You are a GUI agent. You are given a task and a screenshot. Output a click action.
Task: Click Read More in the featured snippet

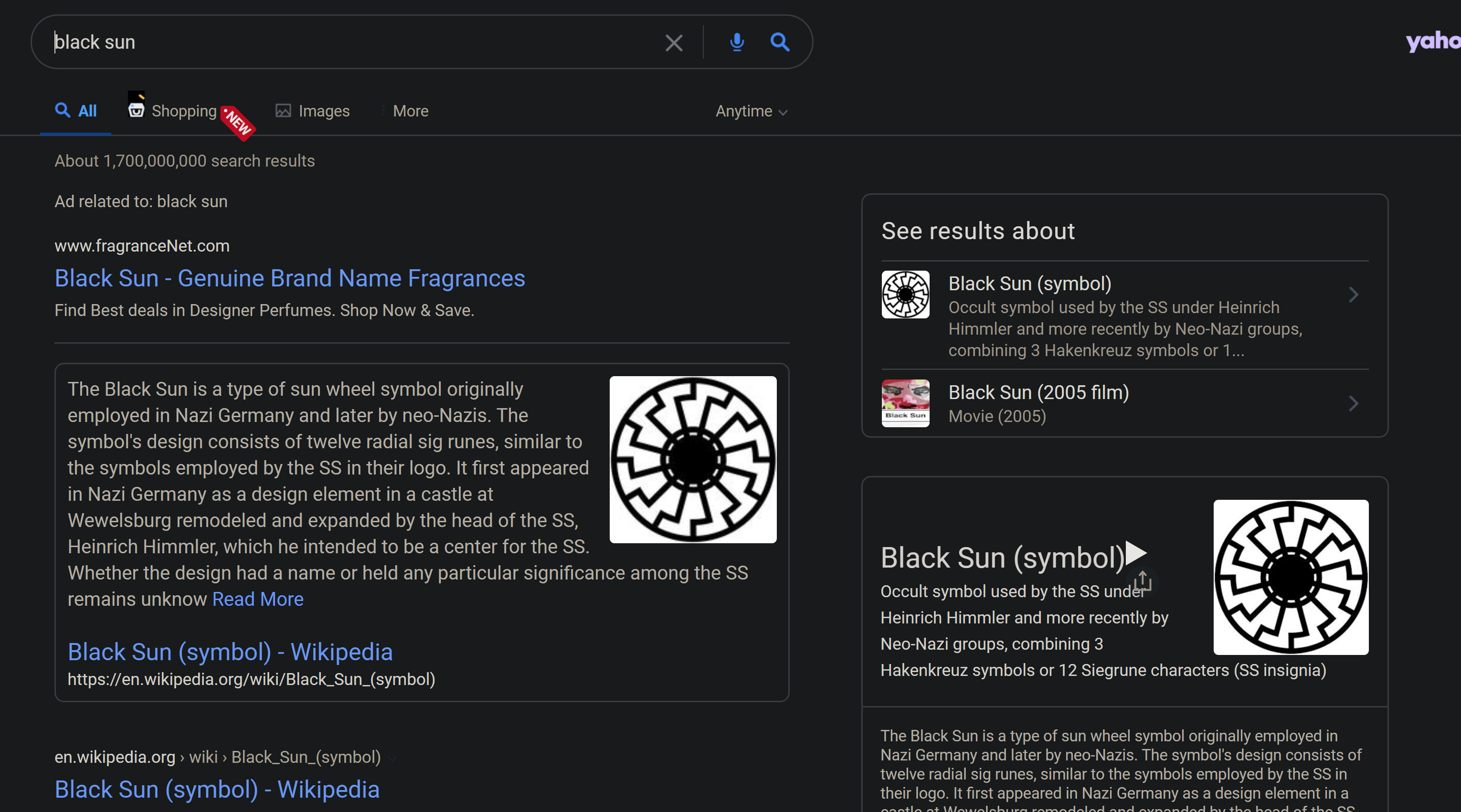coord(258,599)
